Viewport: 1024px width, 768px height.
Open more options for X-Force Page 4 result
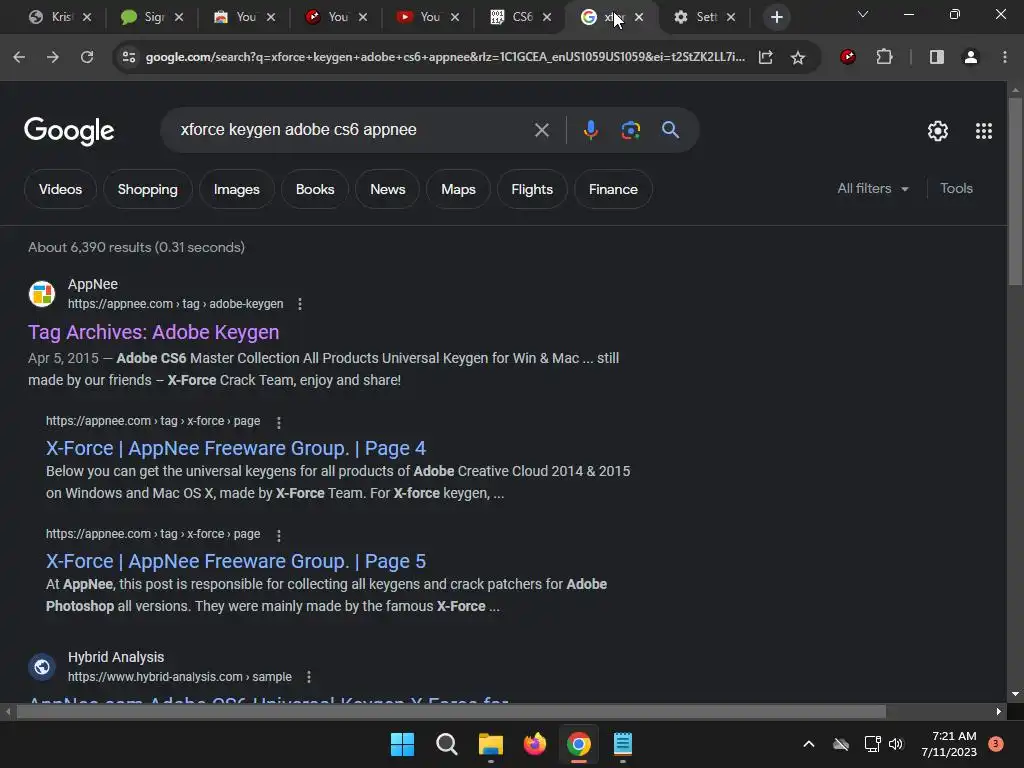point(279,423)
